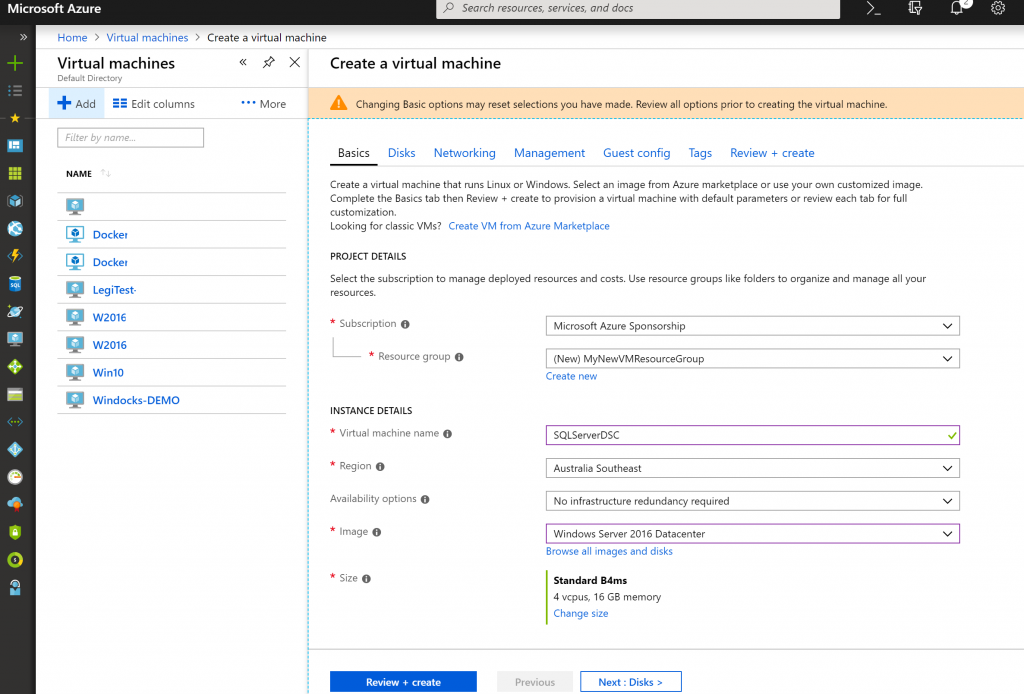Open the directory and subscription filter
1024x694 pixels.
[913, 9]
